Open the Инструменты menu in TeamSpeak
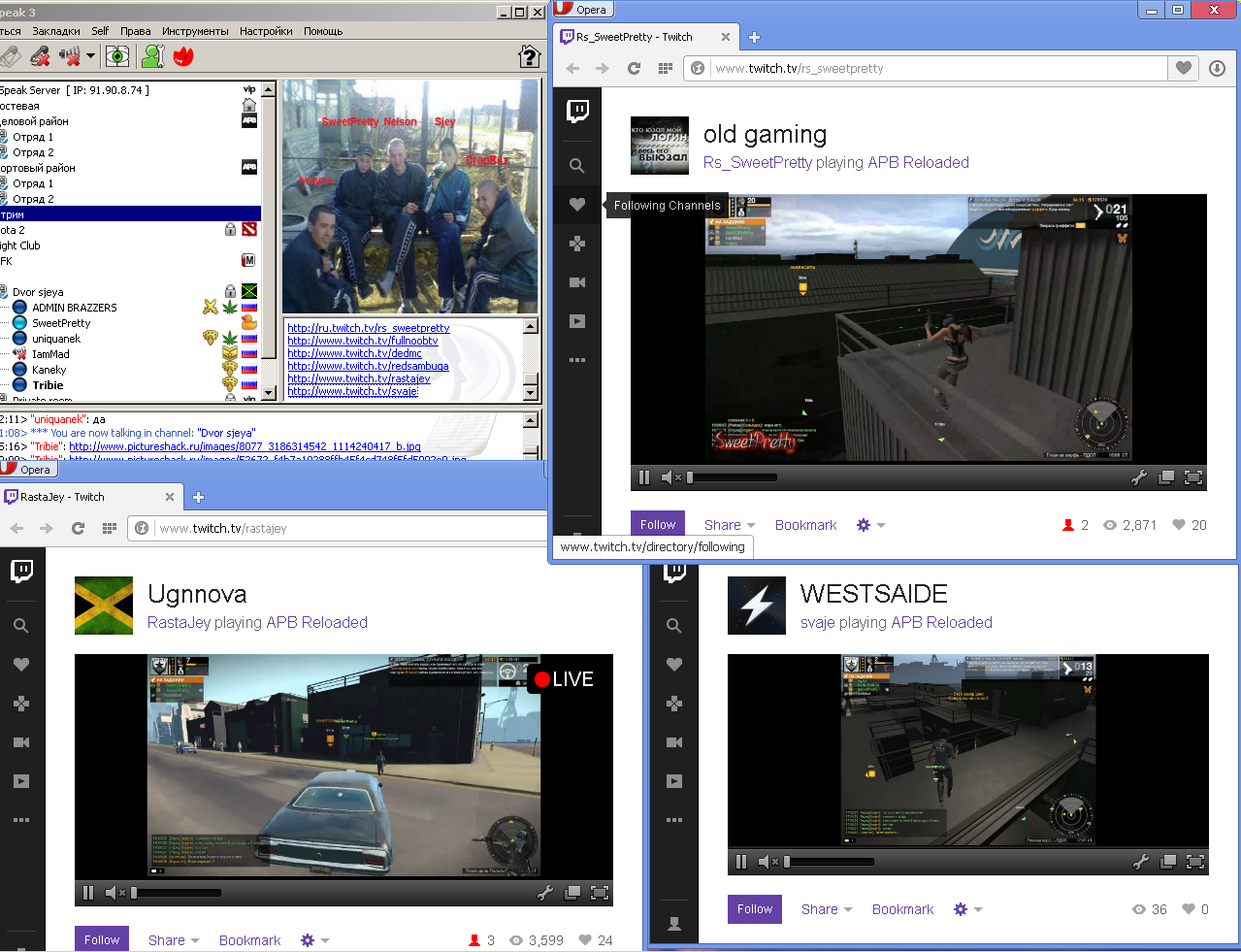Viewport: 1241px width, 952px height. click(x=195, y=31)
